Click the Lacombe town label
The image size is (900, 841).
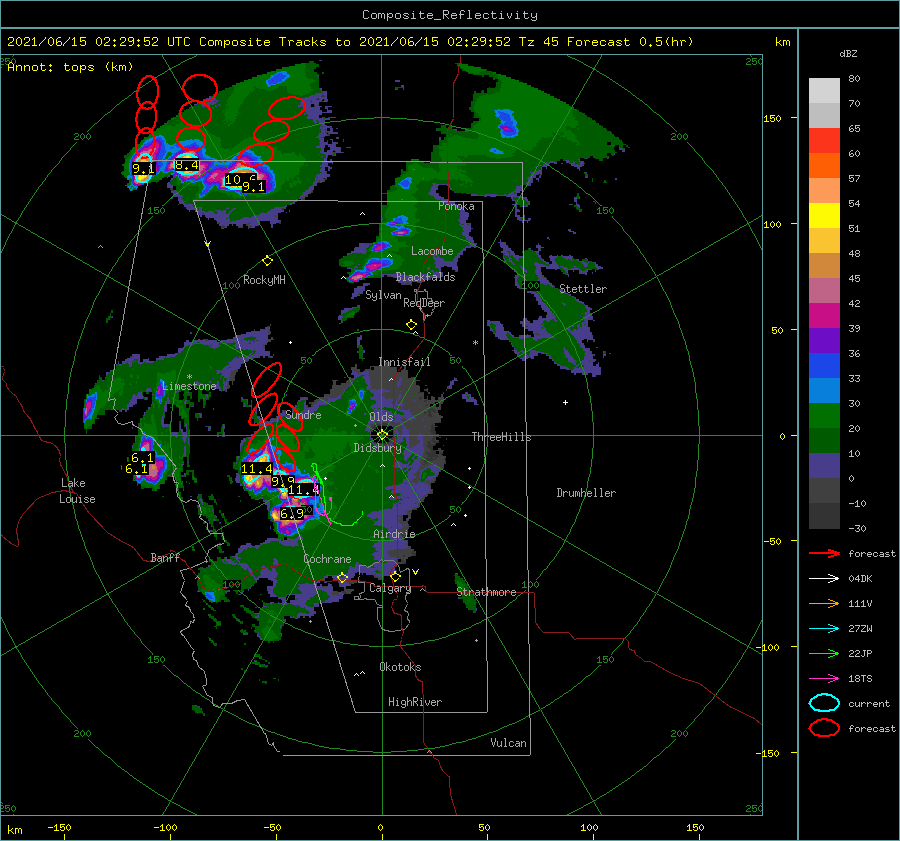pos(432,251)
